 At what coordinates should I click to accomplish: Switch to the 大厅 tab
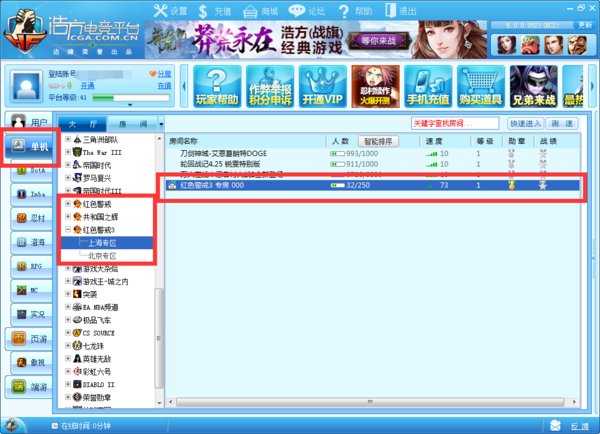tap(83, 124)
